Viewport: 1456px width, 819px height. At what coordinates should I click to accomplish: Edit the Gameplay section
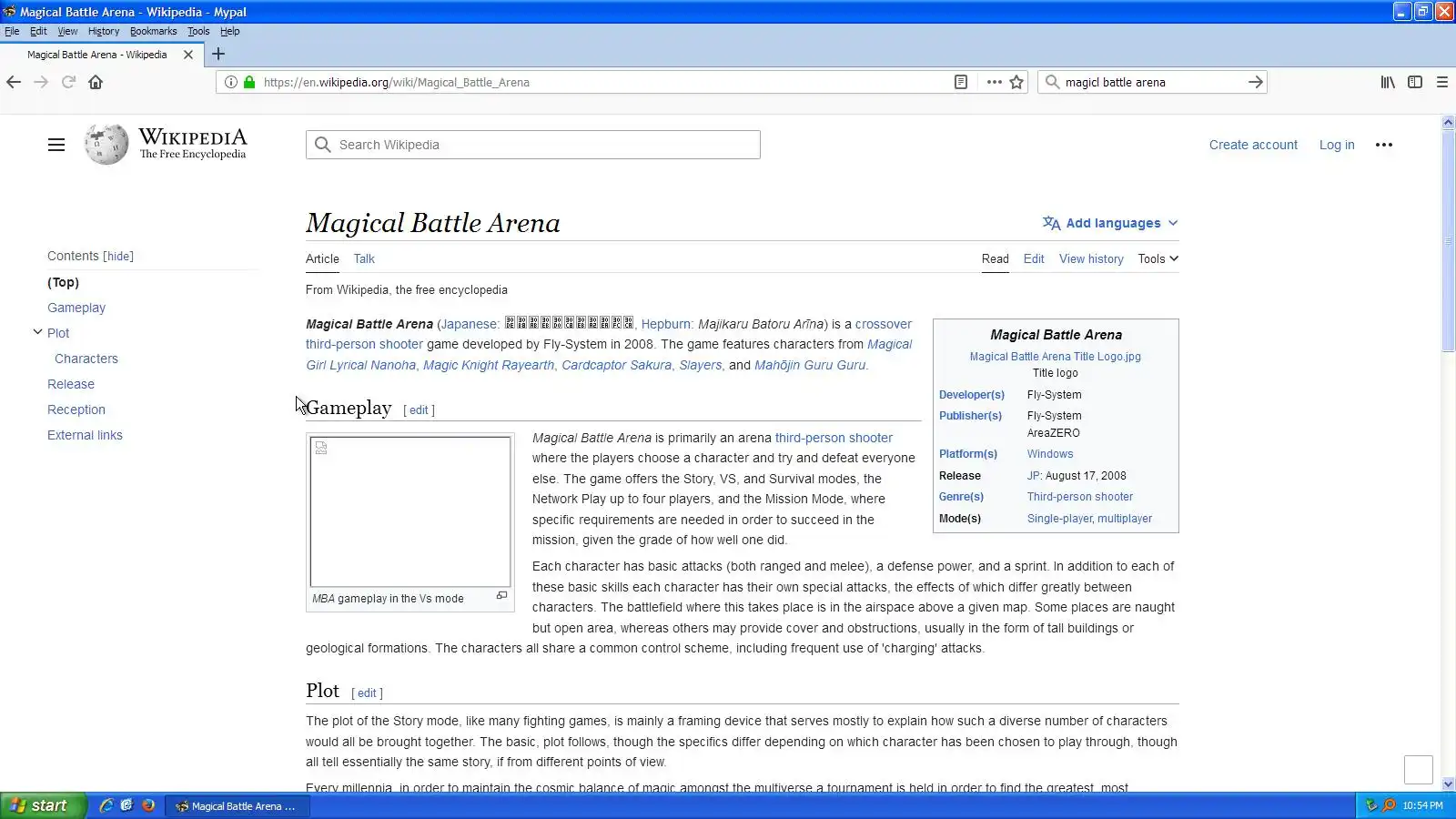point(419,410)
